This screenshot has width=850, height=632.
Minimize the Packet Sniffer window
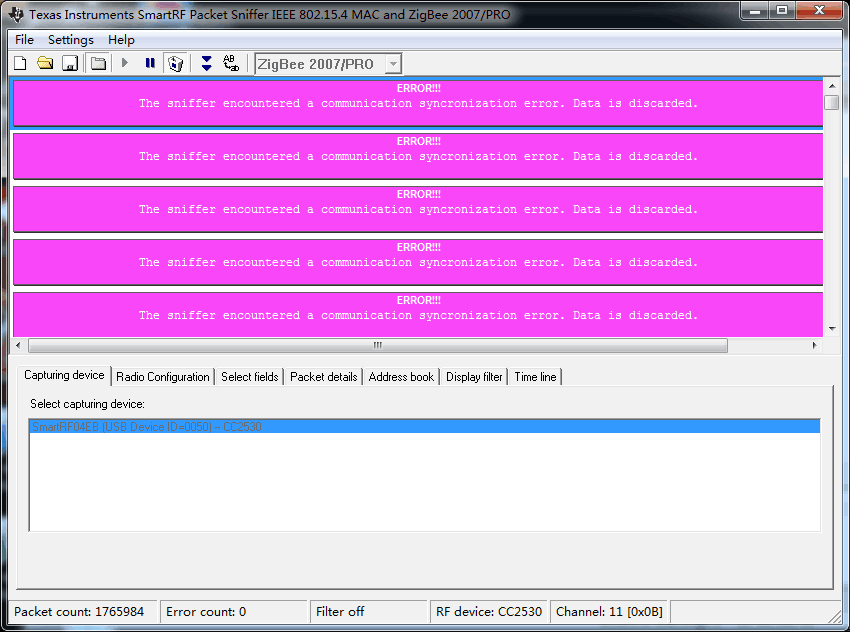[x=755, y=10]
